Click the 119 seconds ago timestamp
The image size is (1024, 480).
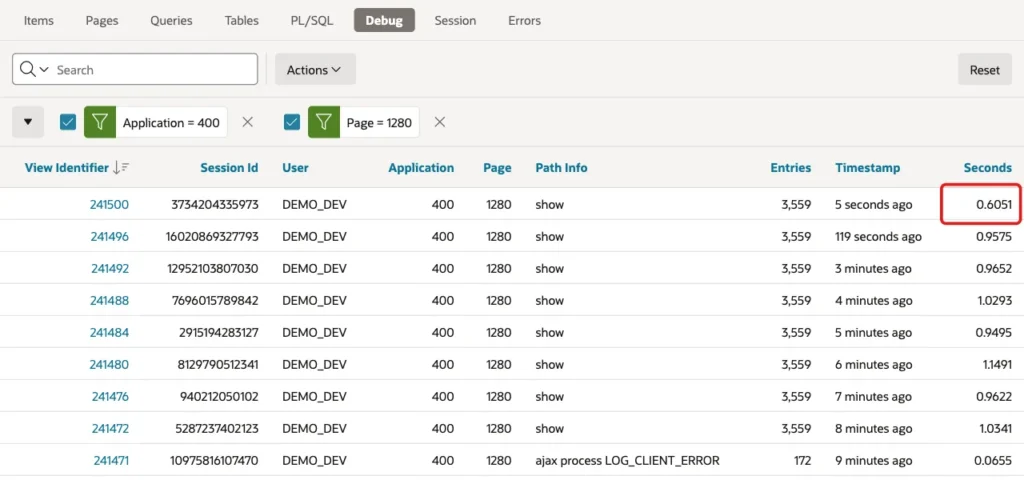878,236
